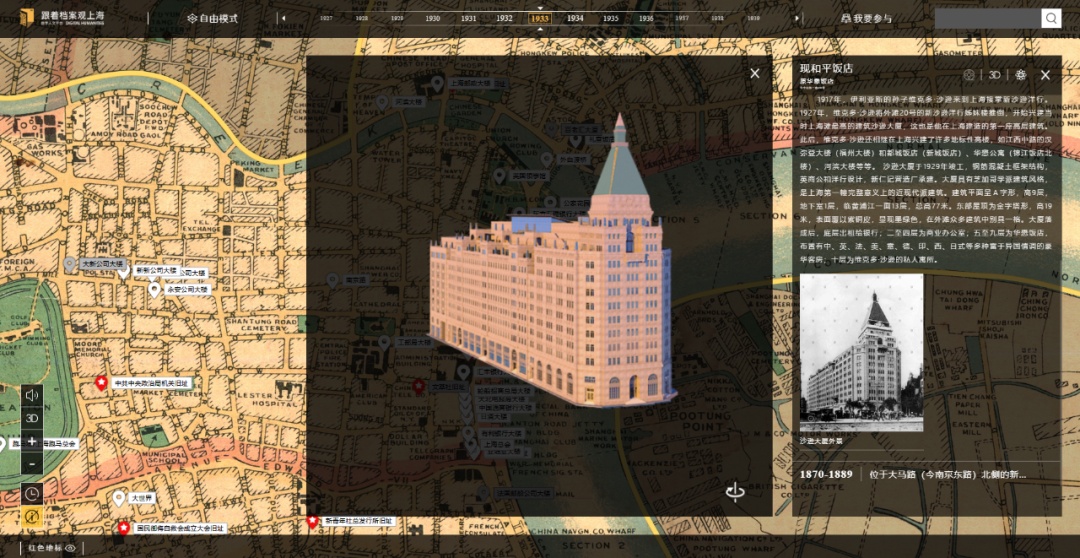Click the 永安公司大楼 map pin

154,289
